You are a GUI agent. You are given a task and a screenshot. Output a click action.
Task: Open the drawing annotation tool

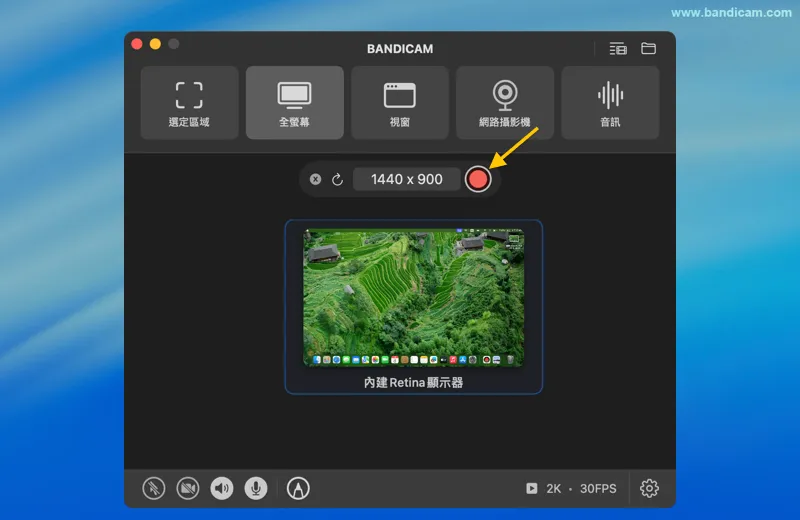coord(298,488)
